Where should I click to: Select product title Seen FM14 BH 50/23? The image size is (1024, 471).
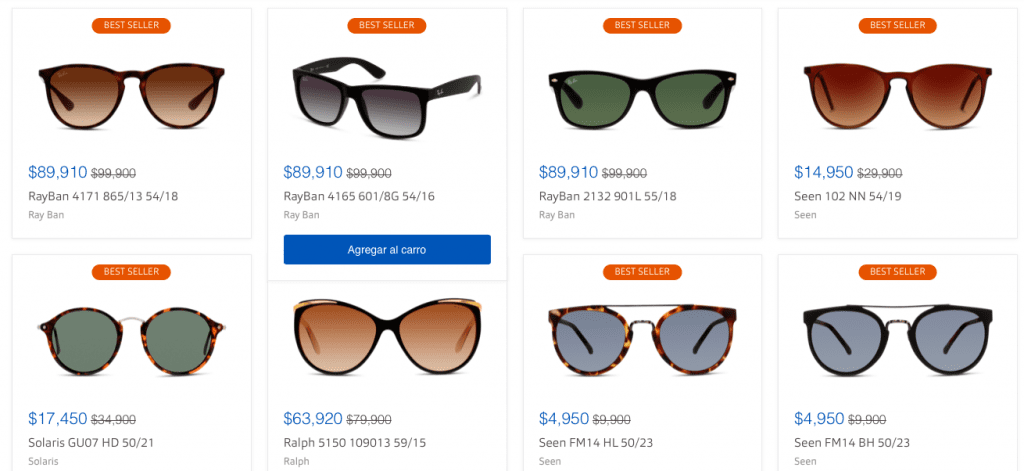pyautogui.click(x=852, y=442)
